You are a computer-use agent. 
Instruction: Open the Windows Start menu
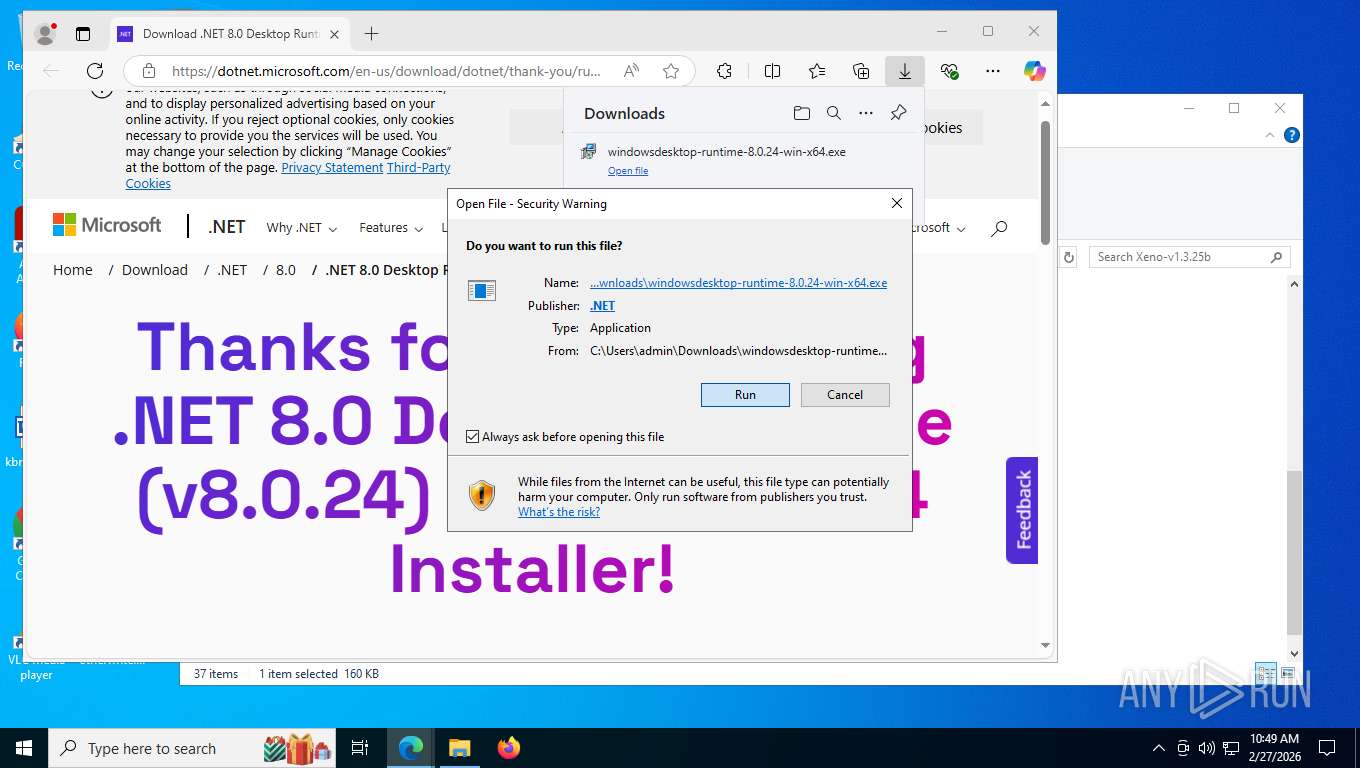pyautogui.click(x=24, y=748)
